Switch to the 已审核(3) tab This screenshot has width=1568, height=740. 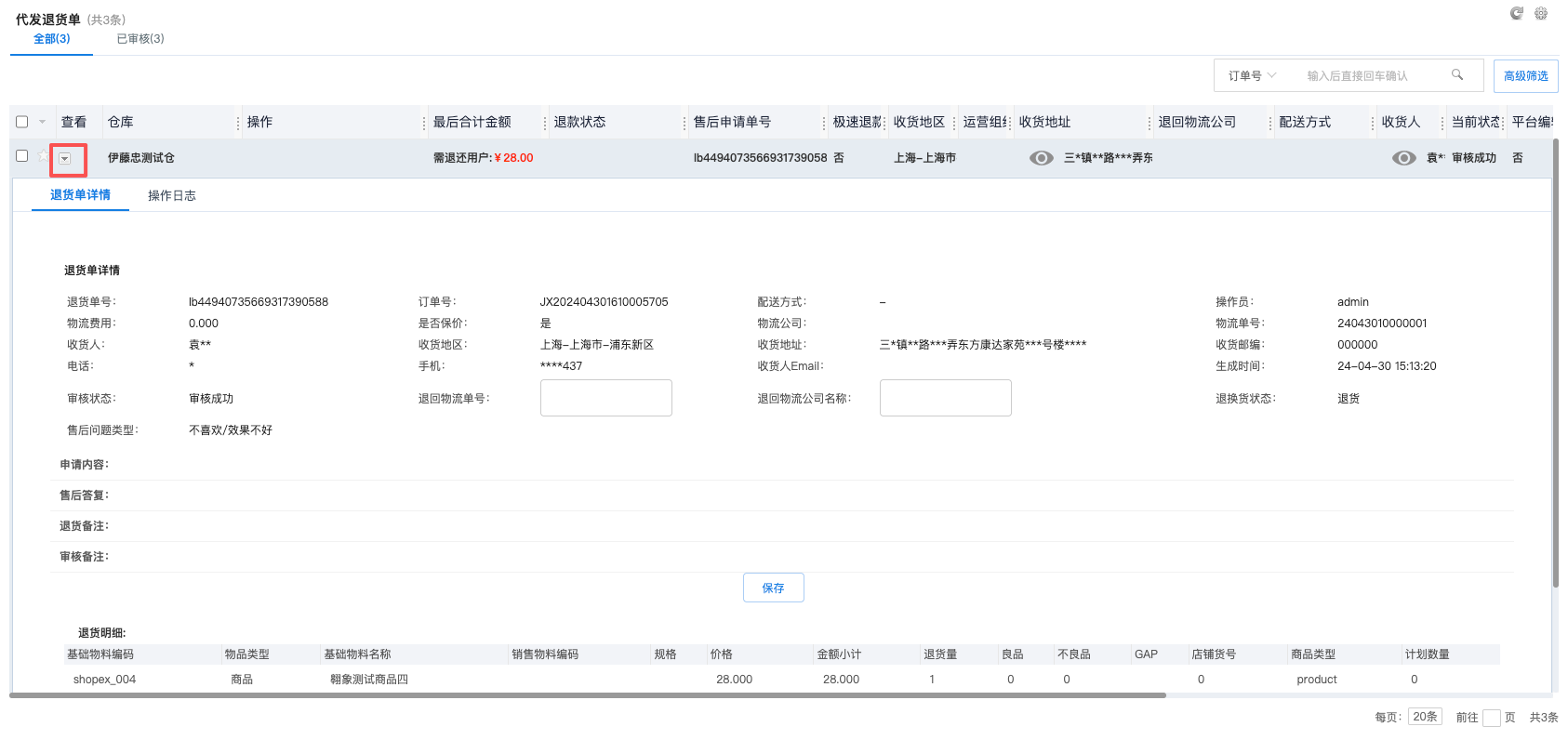[x=140, y=39]
